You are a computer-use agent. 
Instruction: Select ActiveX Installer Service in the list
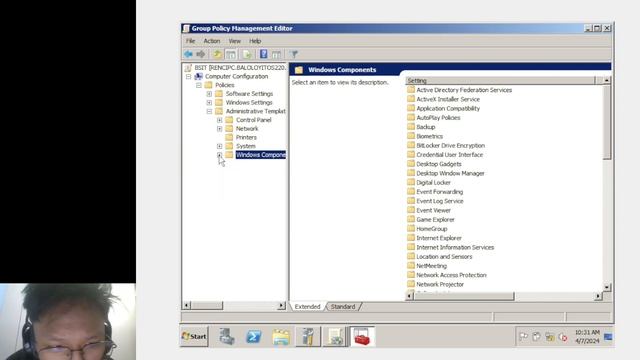pos(448,99)
